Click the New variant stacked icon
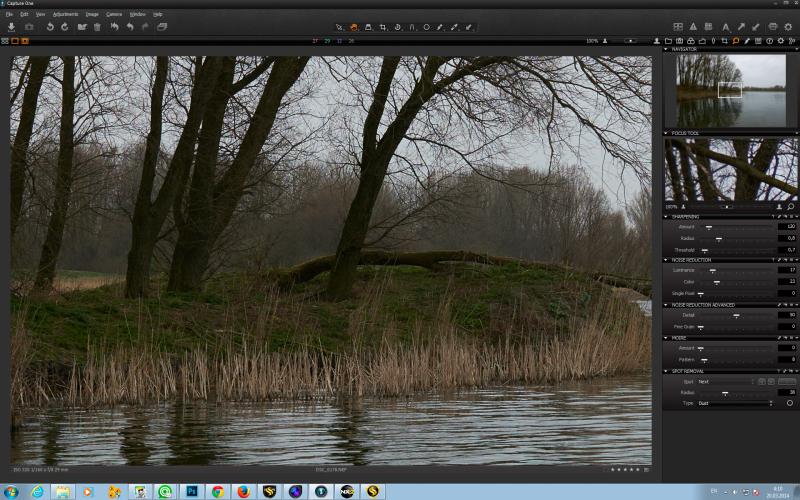The image size is (800, 500). point(162,27)
